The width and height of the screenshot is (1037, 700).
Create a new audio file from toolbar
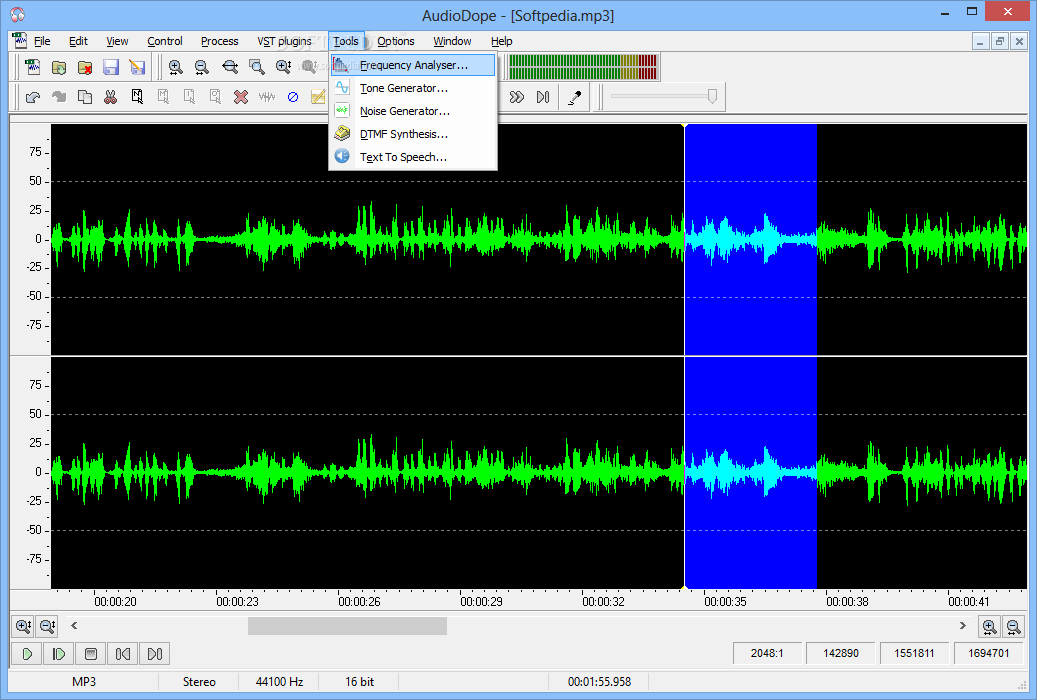(32, 67)
